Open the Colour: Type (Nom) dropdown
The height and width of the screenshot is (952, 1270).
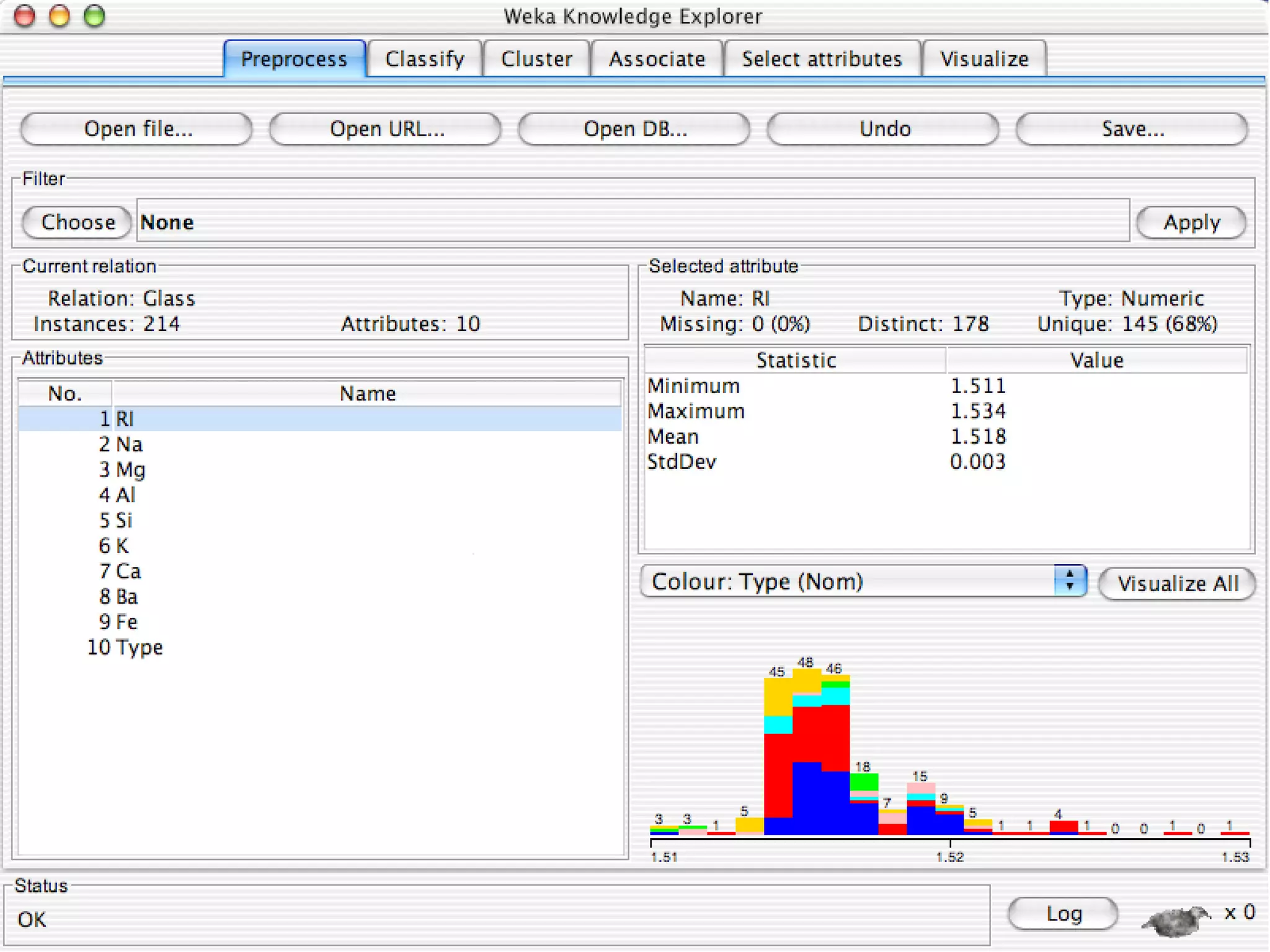tap(850, 581)
